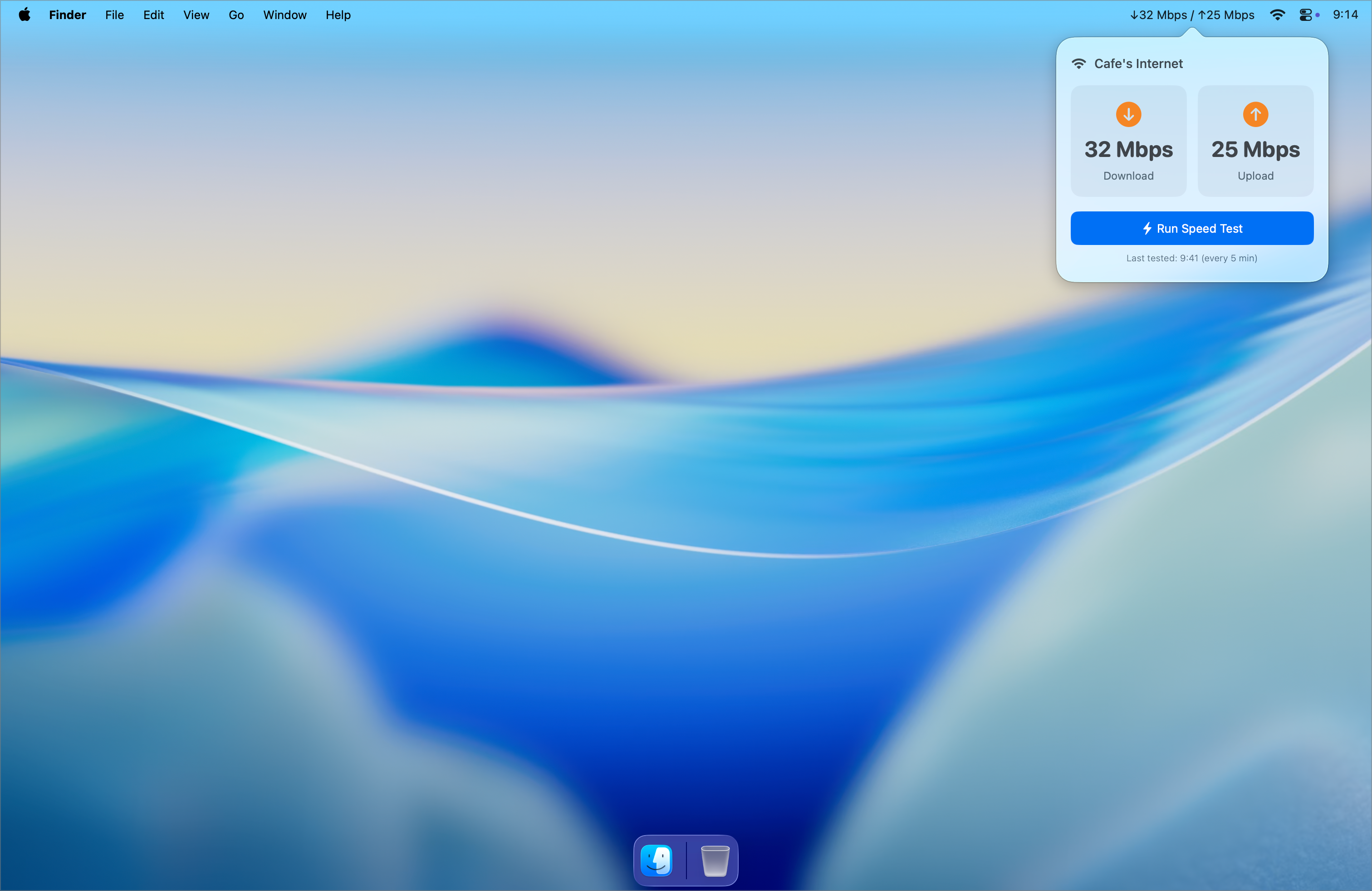
Task: Click the 9:14 clock in menu bar
Action: click(x=1345, y=15)
